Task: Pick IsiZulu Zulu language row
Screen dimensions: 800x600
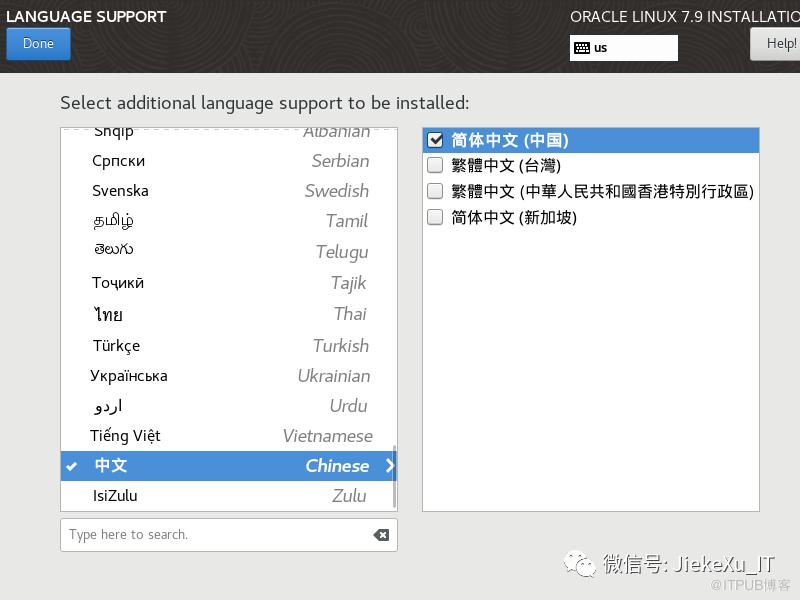Action: [229, 495]
